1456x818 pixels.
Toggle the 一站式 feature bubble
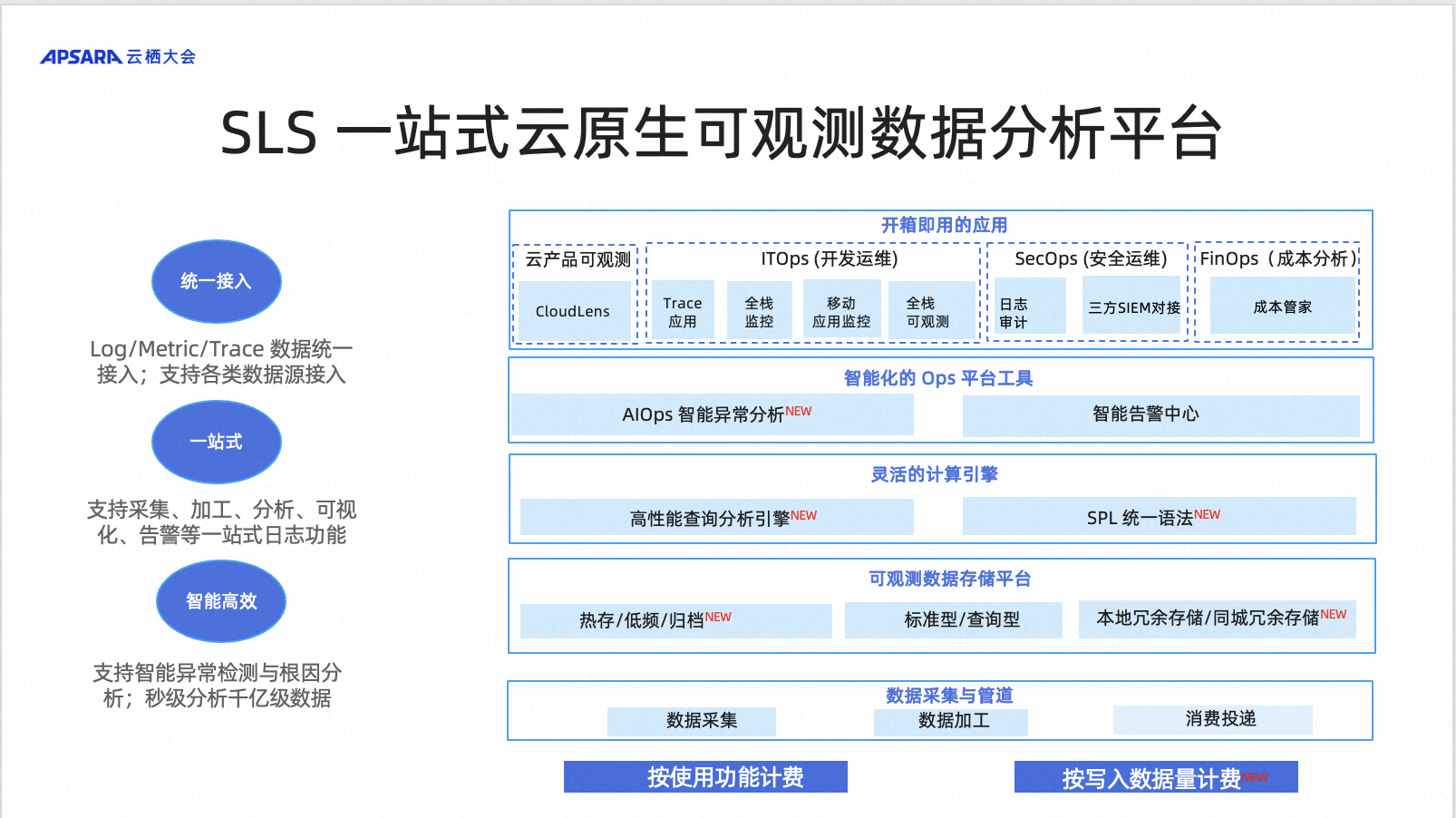coord(216,442)
